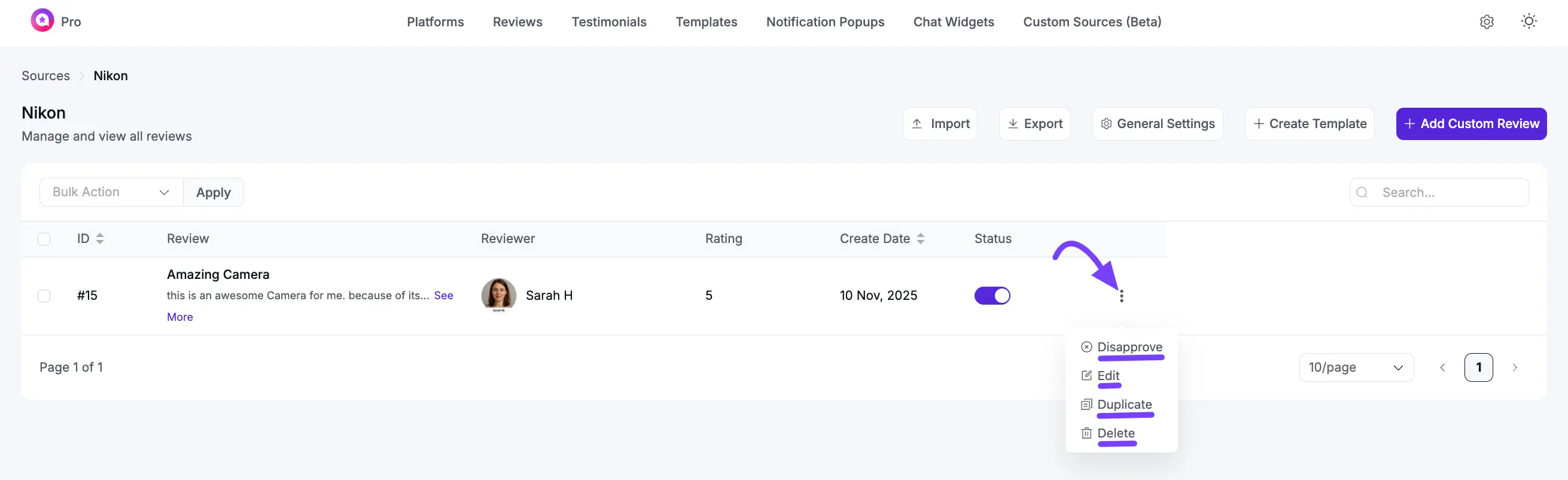Open the Chat Widgets nav item
Viewport: 1568px width, 480px height.
pyautogui.click(x=953, y=22)
